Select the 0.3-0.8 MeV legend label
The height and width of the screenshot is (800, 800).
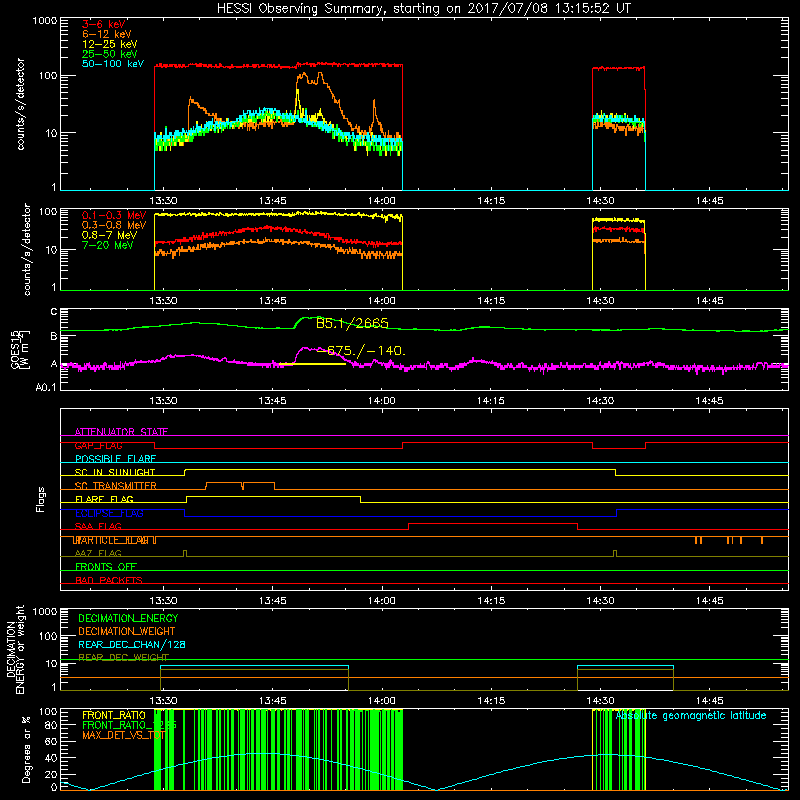[x=114, y=225]
